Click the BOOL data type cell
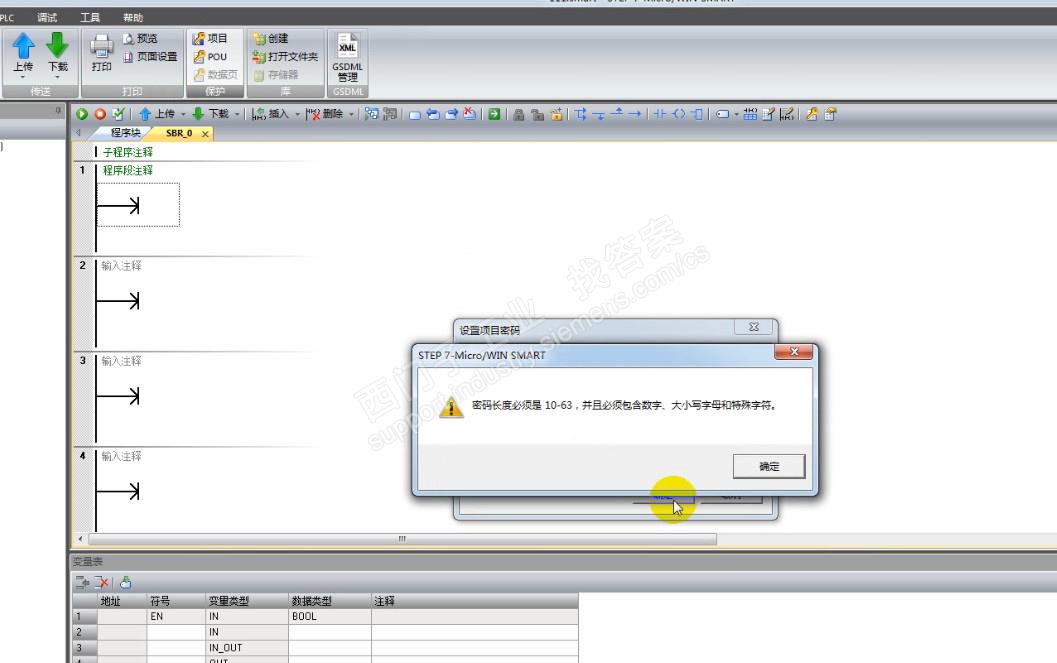Screen dimensions: 1057x663 coord(330,617)
